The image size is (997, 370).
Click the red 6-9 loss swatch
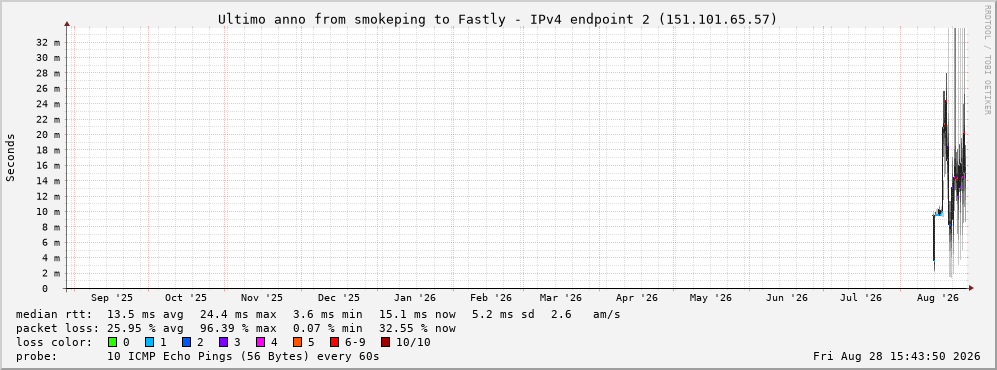pos(334,342)
